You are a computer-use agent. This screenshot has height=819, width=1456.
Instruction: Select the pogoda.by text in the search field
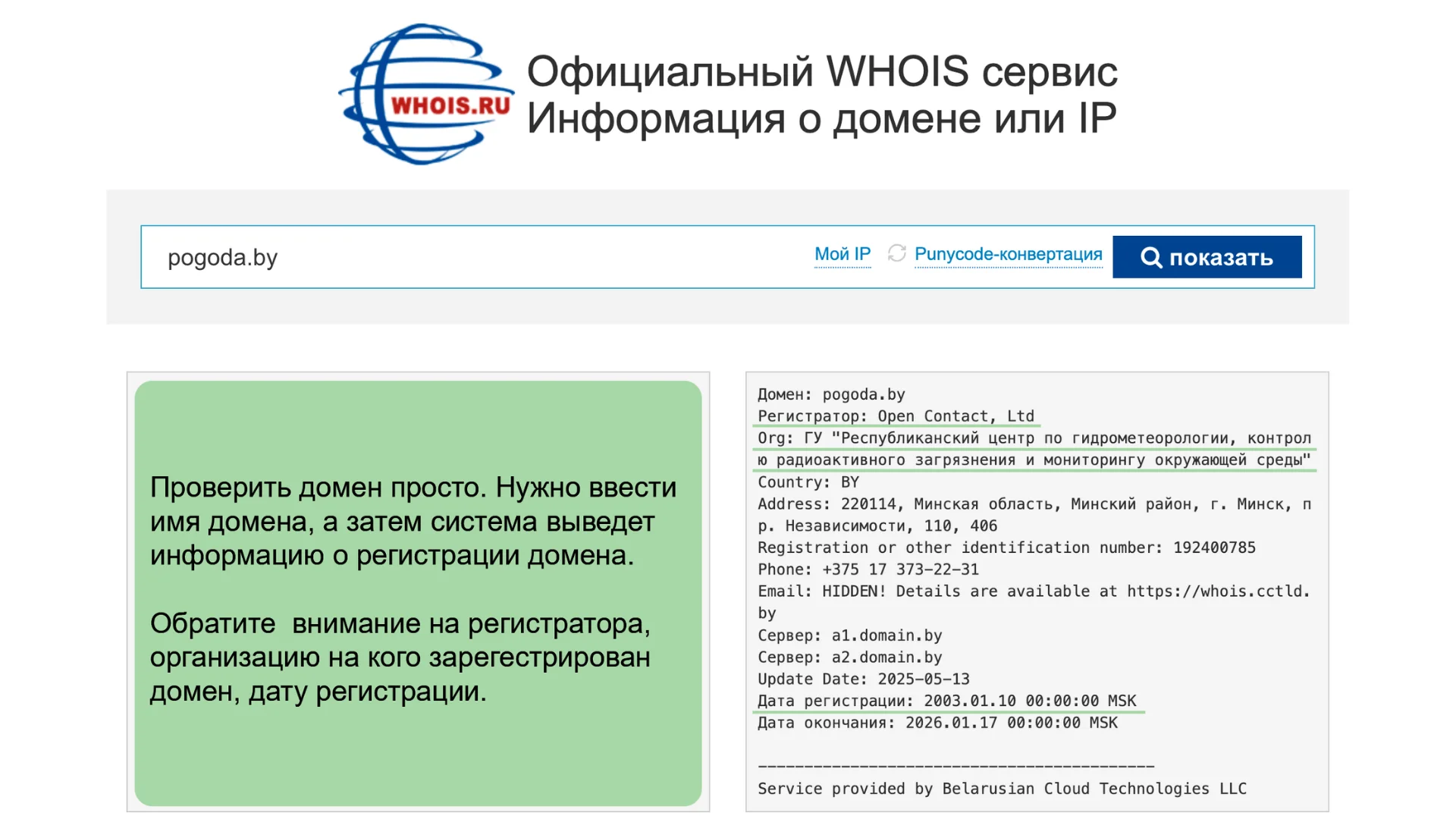coord(222,257)
